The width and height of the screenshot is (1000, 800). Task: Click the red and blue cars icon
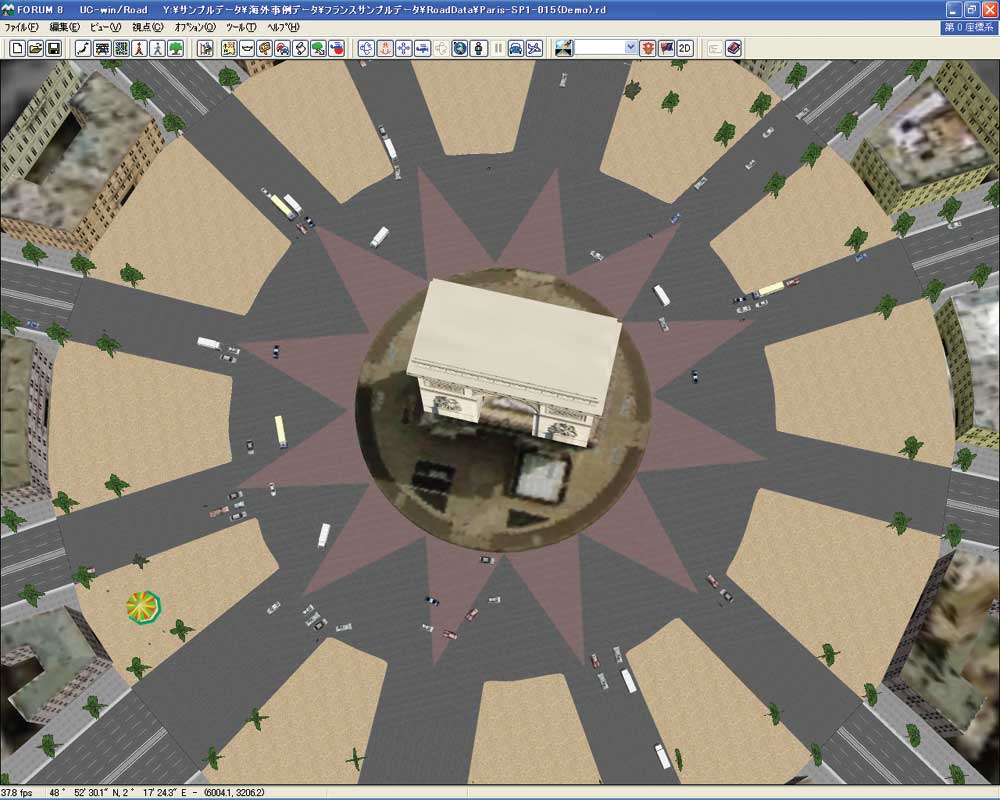[x=282, y=48]
